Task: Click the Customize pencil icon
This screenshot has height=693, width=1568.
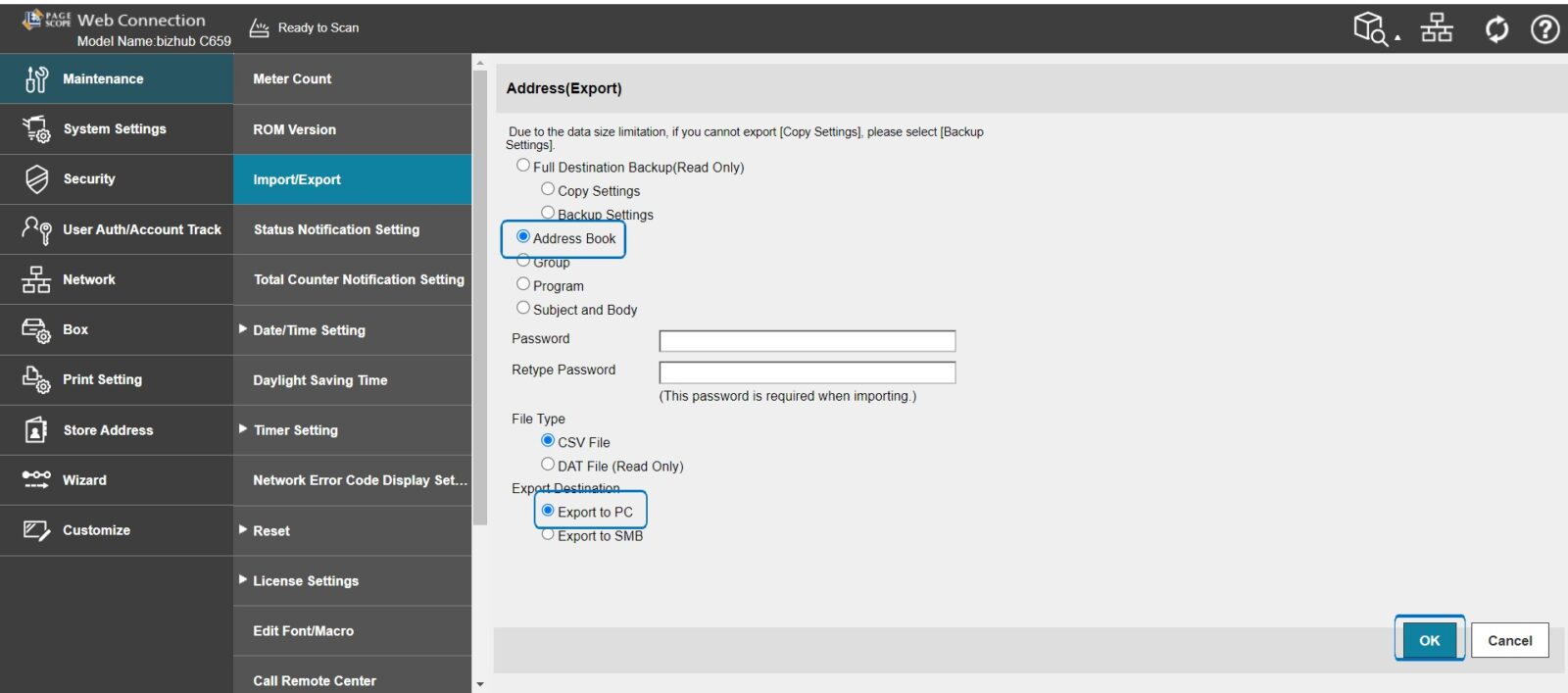Action: point(36,530)
